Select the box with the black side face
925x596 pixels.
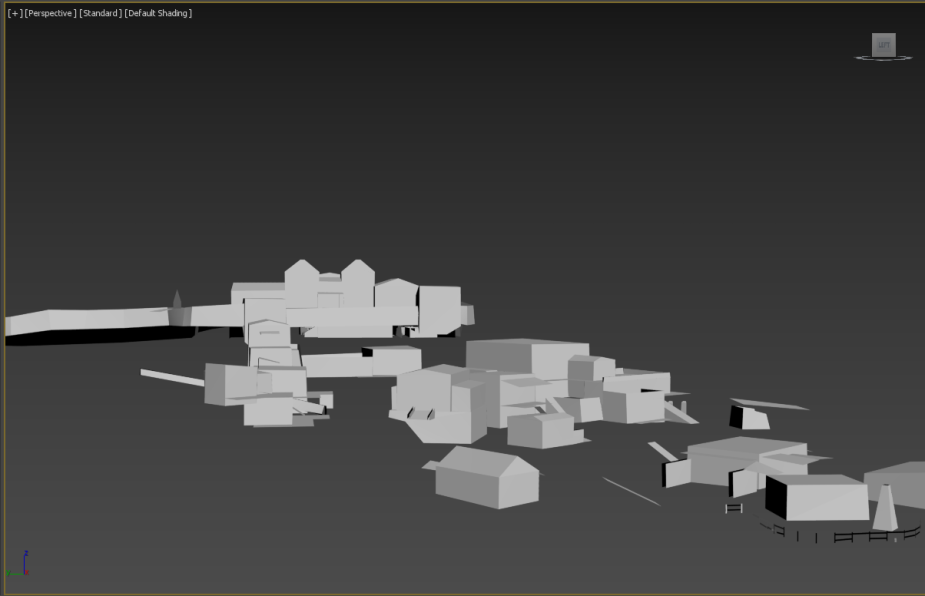[816, 497]
